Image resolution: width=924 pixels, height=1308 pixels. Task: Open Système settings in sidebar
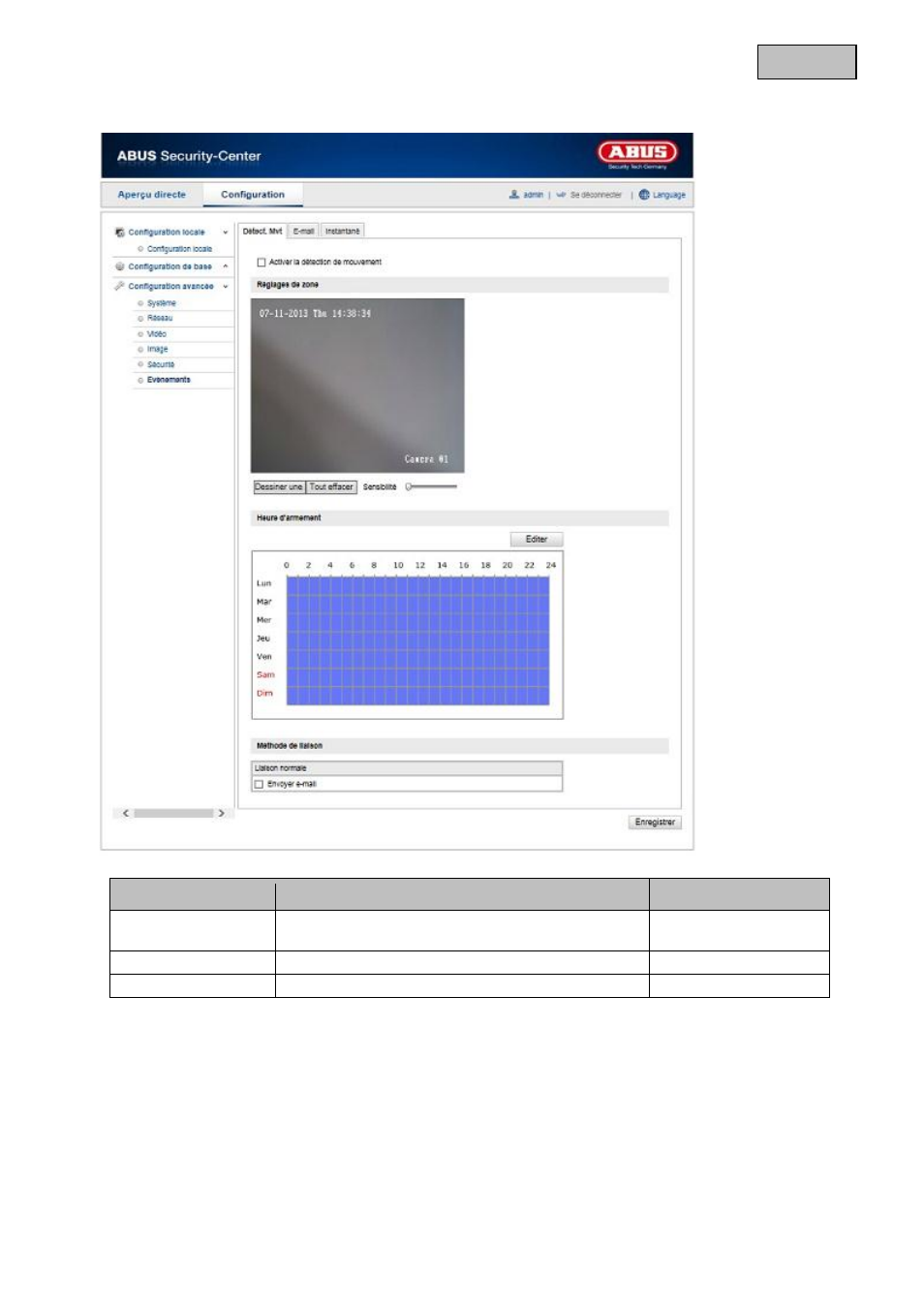click(x=162, y=303)
